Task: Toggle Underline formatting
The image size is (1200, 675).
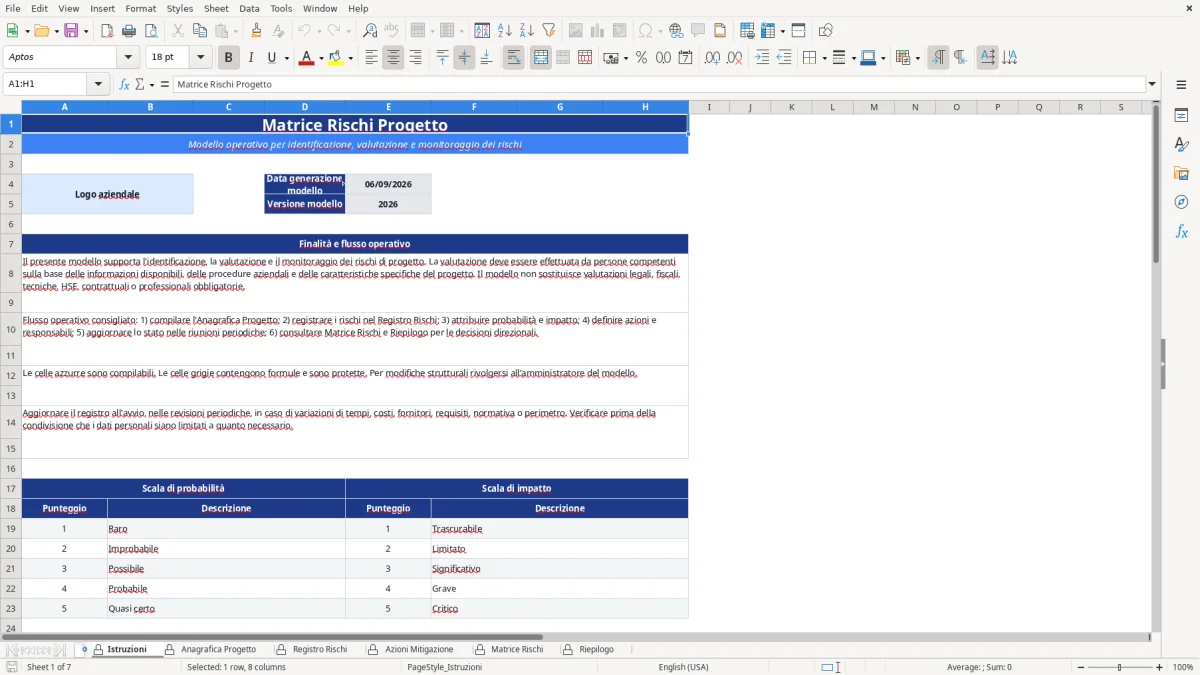Action: click(x=271, y=58)
